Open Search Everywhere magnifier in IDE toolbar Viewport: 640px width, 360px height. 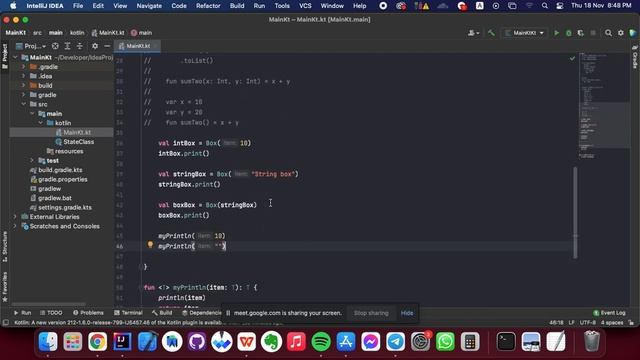608,33
